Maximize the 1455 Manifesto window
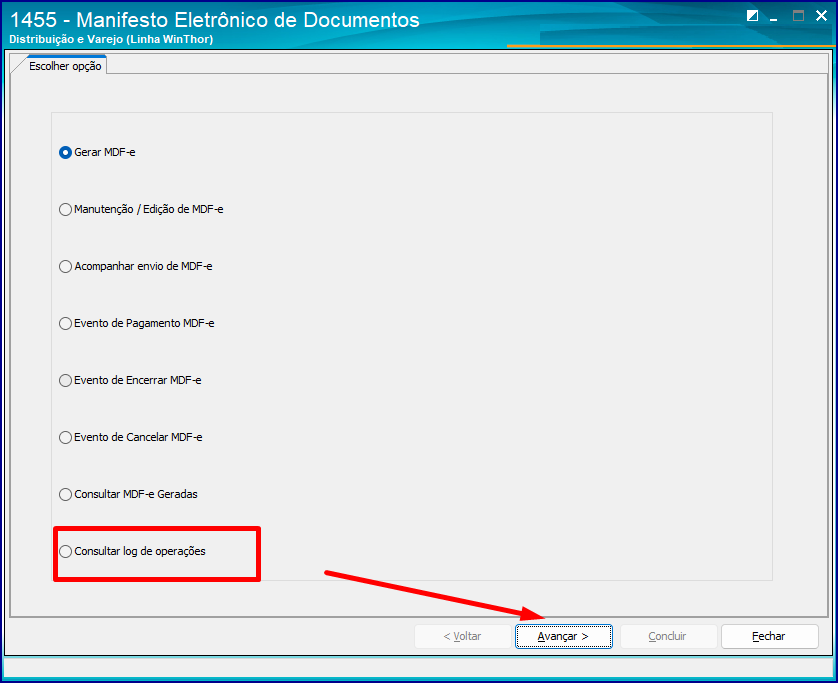838x683 pixels. (798, 15)
